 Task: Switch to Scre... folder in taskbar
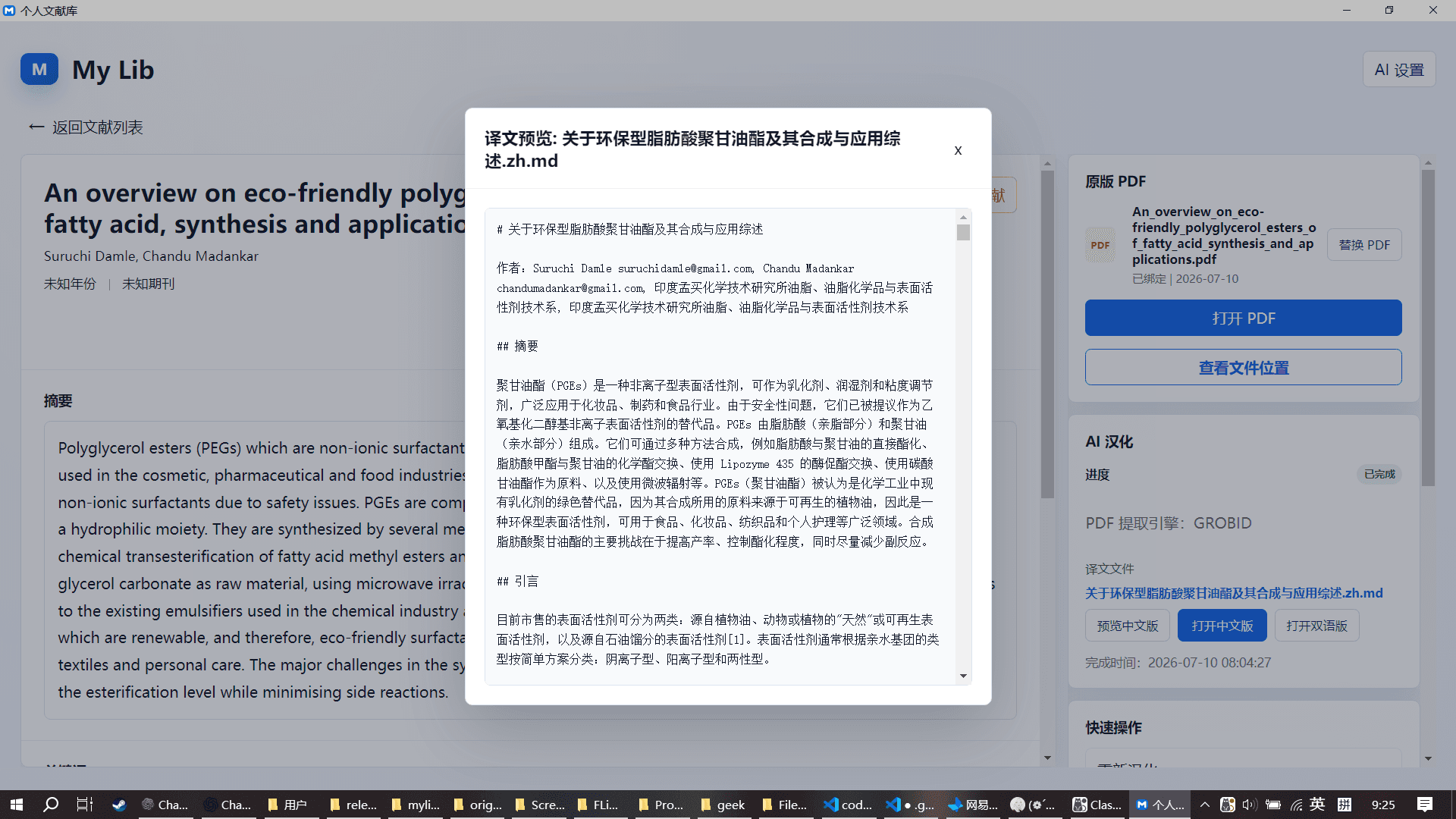click(x=538, y=805)
